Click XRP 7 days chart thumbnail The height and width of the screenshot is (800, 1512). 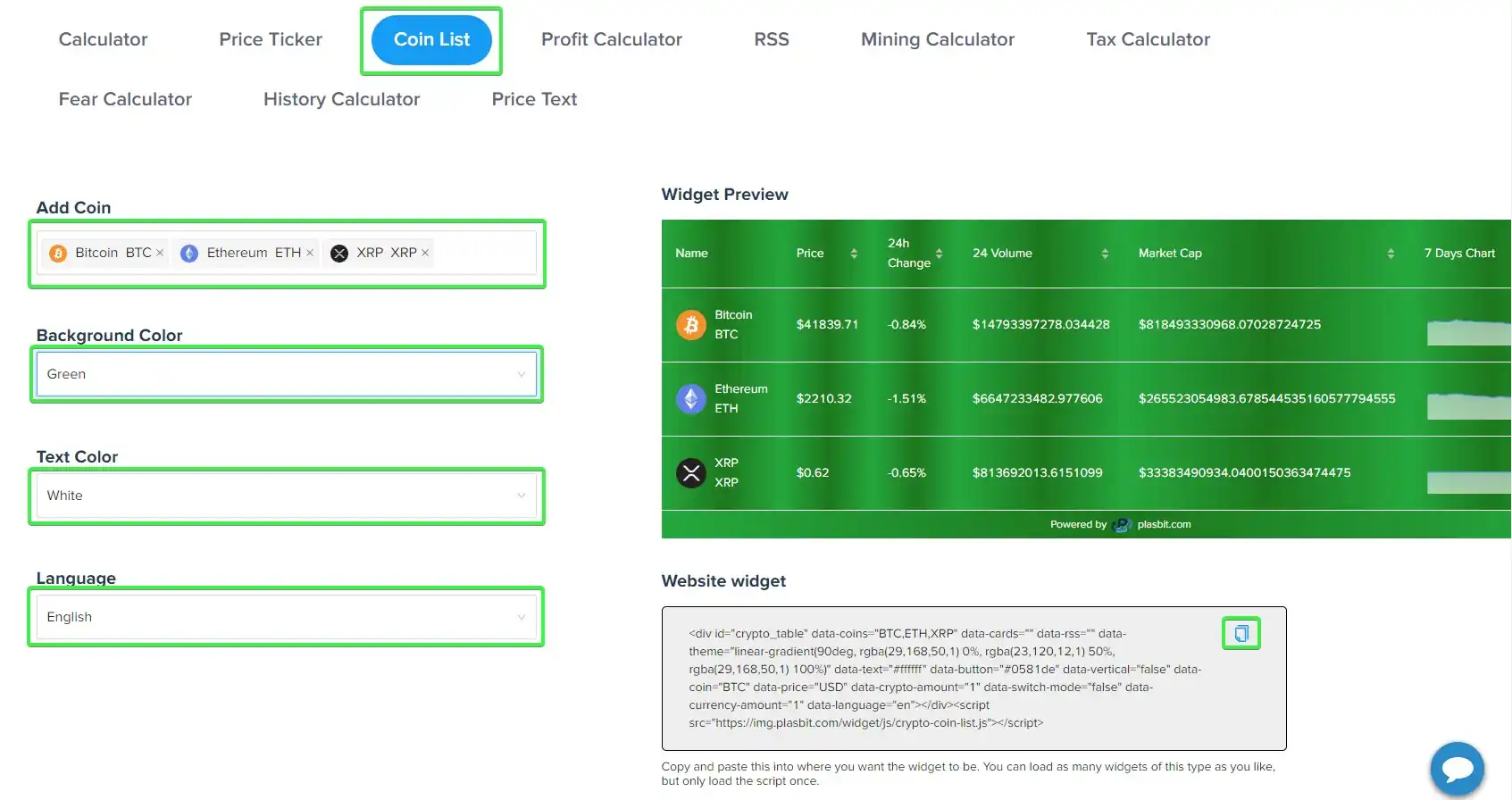[1468, 482]
